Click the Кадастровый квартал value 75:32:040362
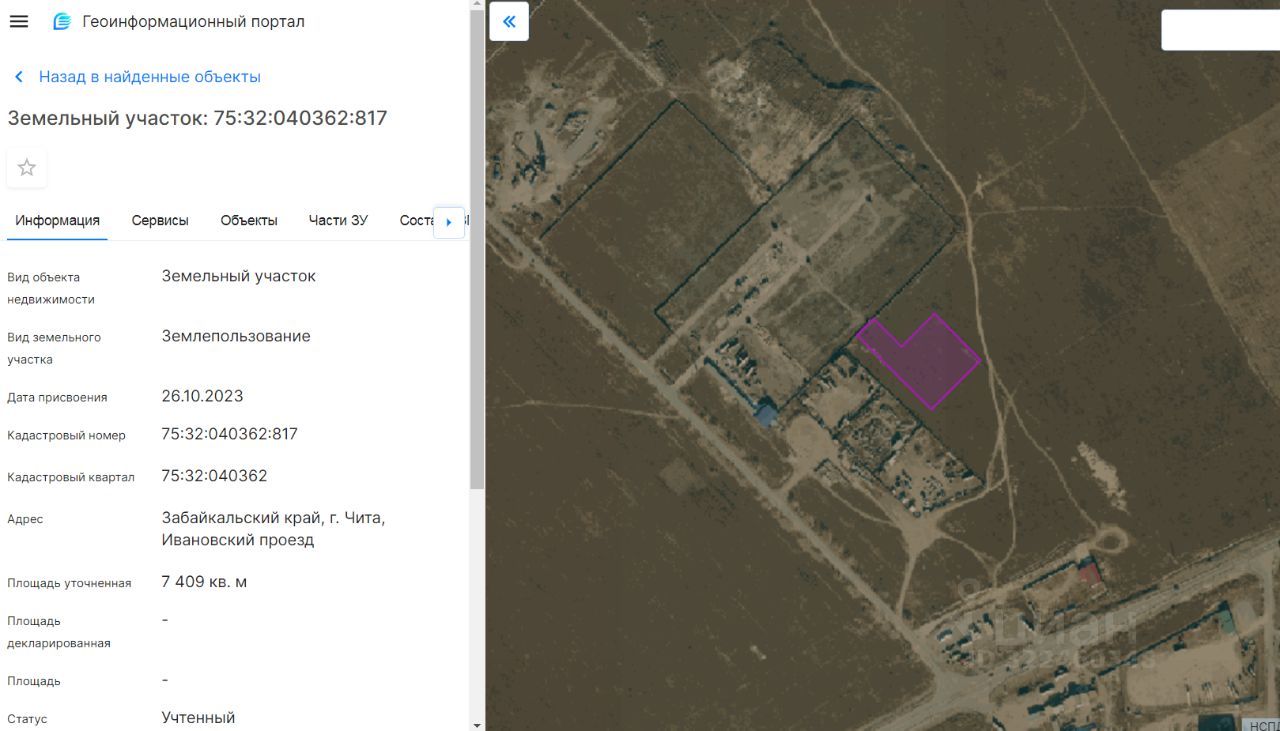Viewport: 1280px width, 731px height. 214,476
